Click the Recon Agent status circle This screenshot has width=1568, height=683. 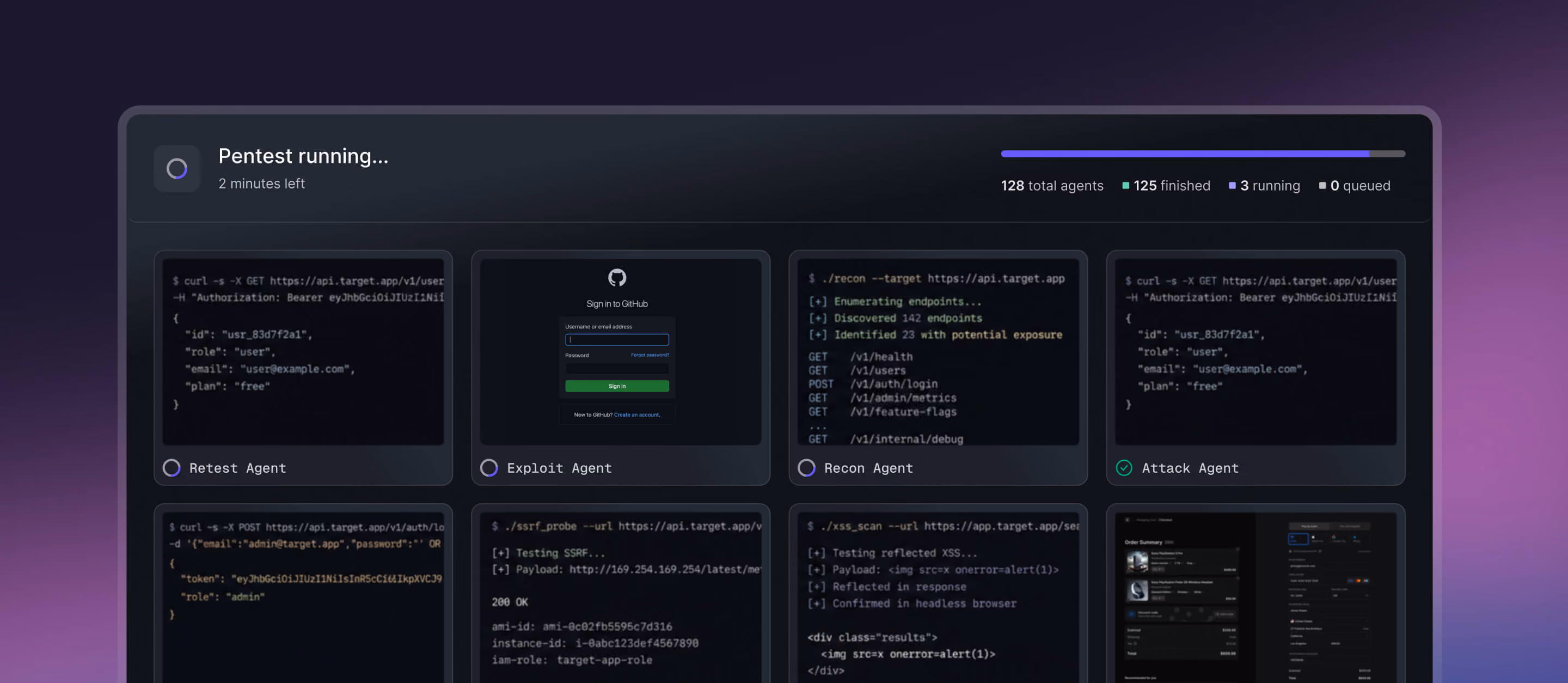[x=806, y=467]
